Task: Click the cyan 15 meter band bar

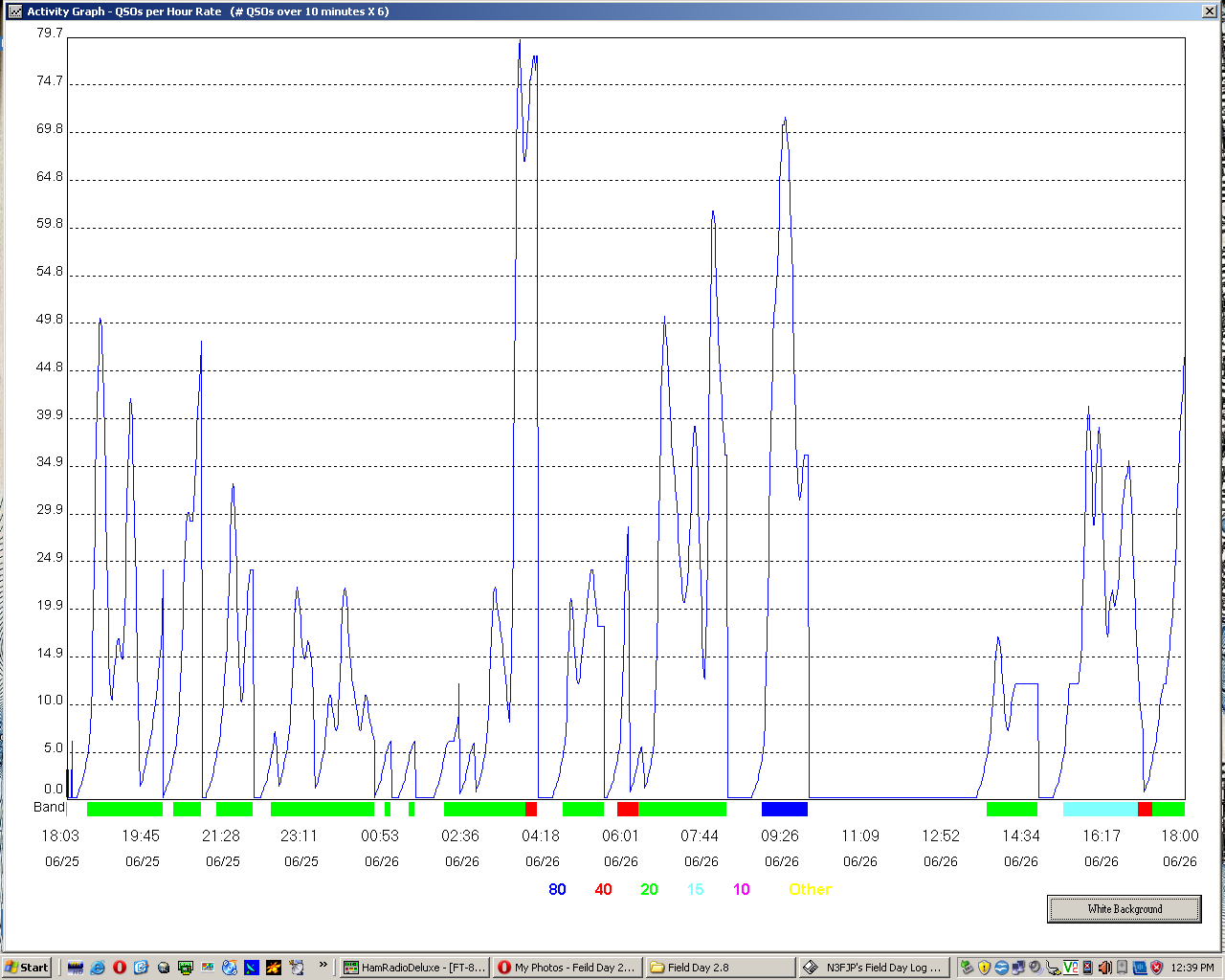Action: point(1101,809)
